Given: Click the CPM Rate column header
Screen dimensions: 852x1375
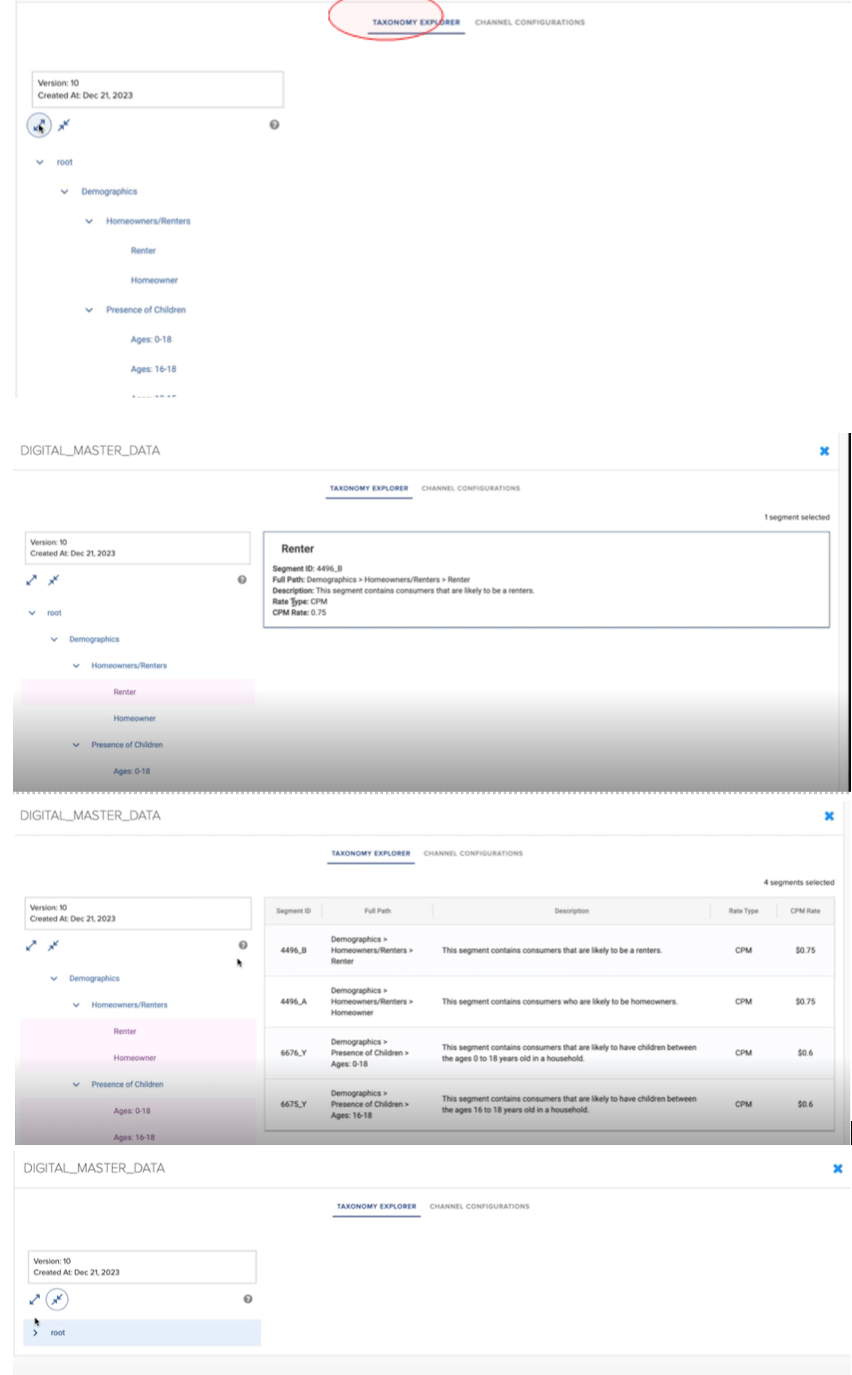Looking at the screenshot, I should [805, 911].
